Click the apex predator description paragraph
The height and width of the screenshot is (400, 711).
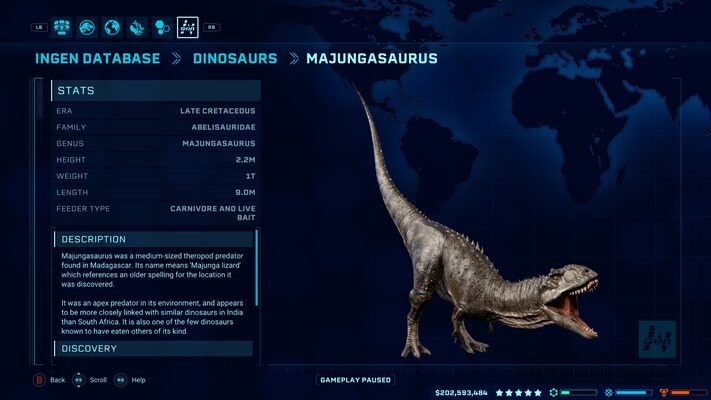[153, 317]
